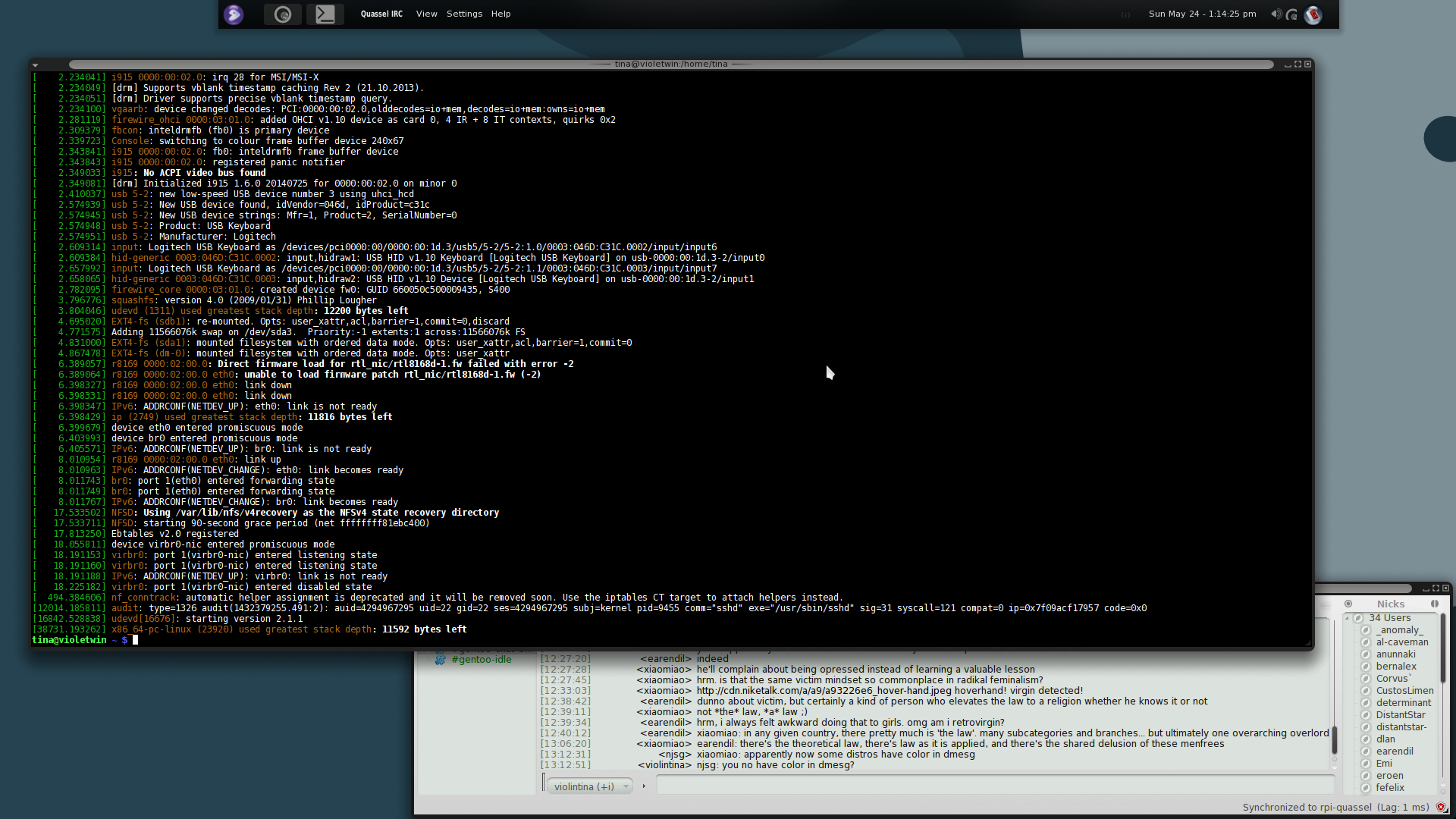Click the 12:33:03 timestamp in chat

[565, 691]
